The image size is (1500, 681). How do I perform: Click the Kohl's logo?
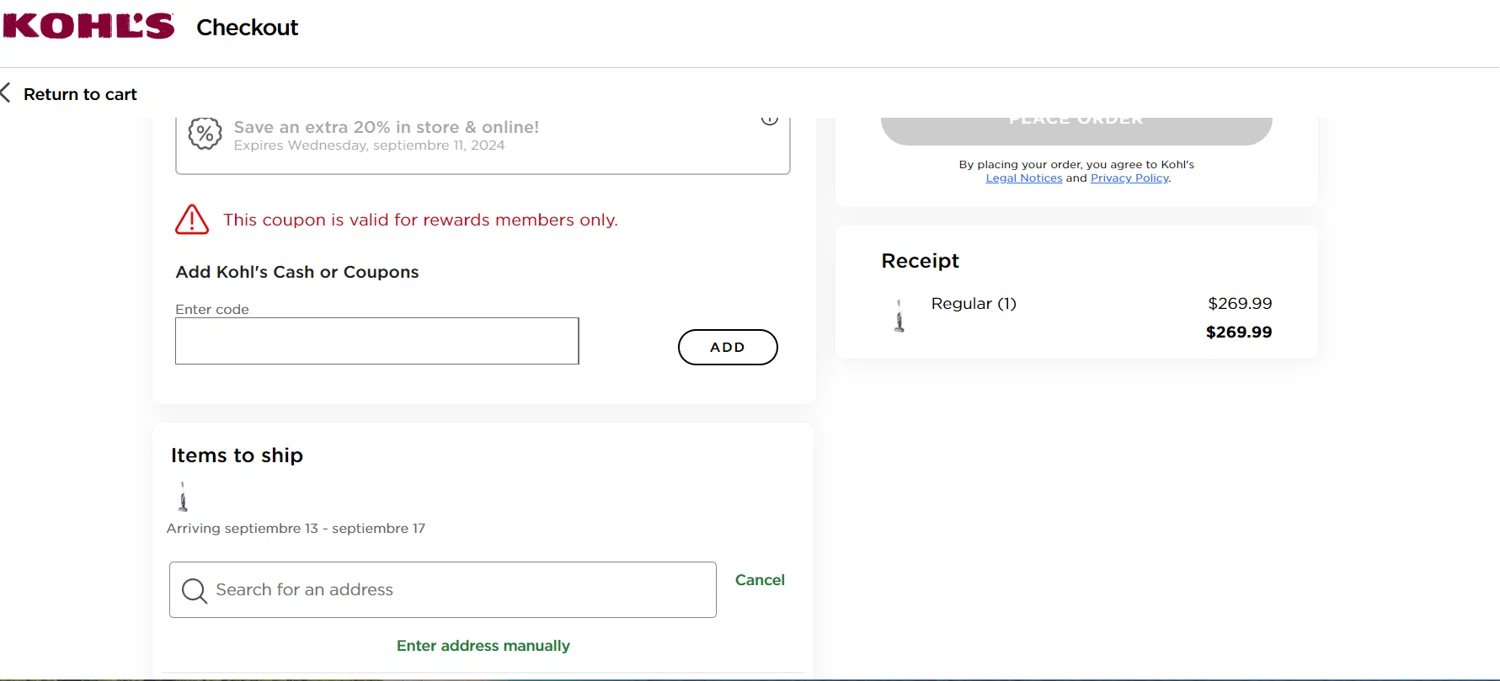pyautogui.click(x=88, y=26)
